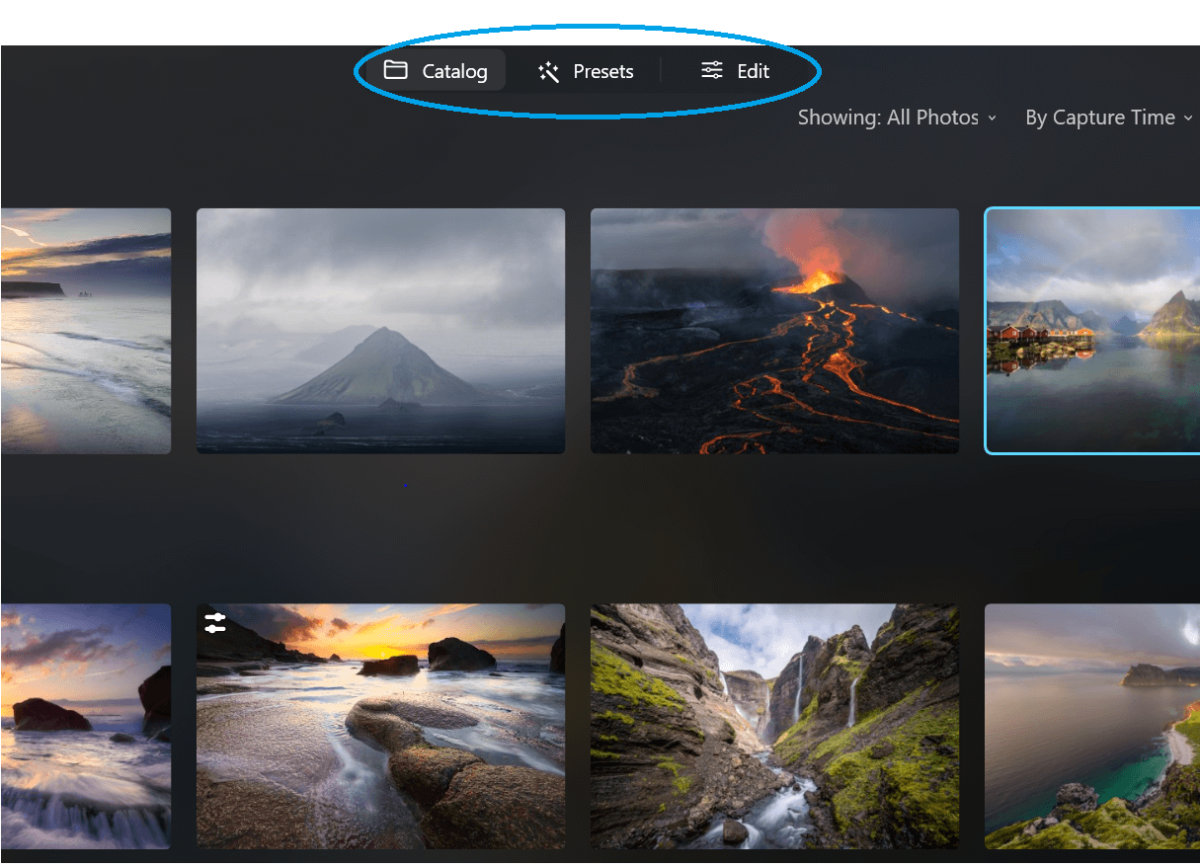Viewport: 1200px width, 866px height.
Task: Select the sunset rocky beach photo
Action: click(380, 726)
